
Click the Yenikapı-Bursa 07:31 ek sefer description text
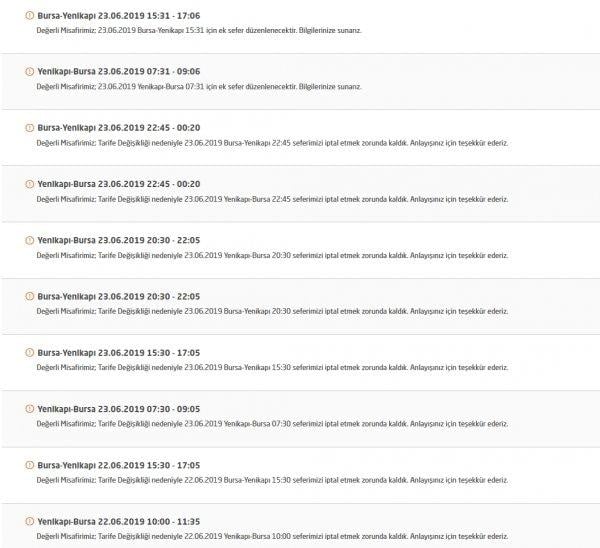click(199, 87)
